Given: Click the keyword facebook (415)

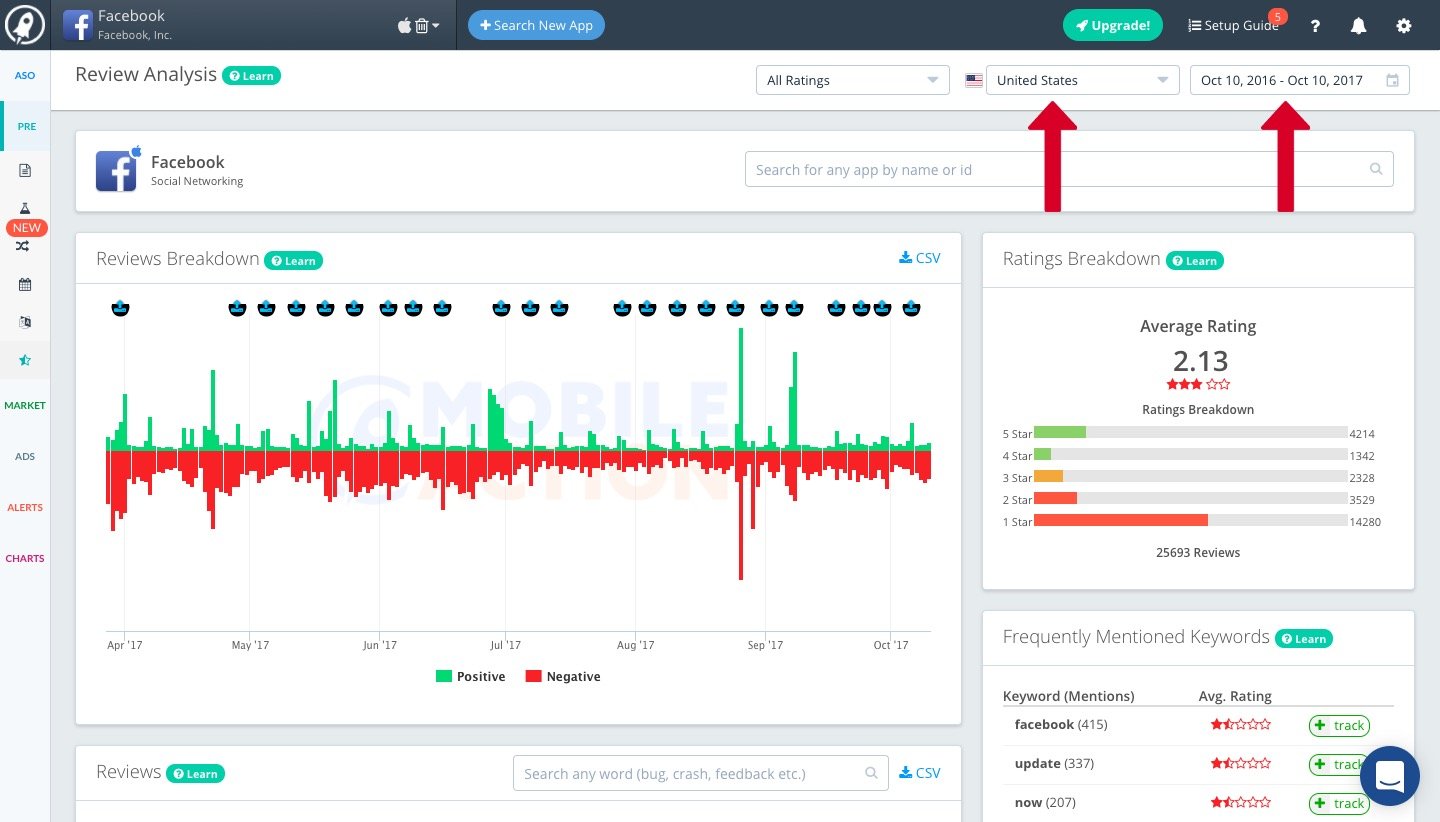Looking at the screenshot, I should pyautogui.click(x=1061, y=725).
